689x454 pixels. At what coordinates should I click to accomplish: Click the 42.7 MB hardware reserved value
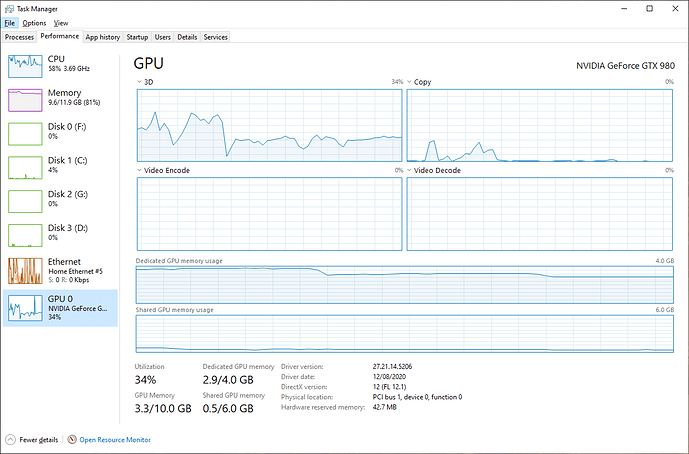coord(384,407)
